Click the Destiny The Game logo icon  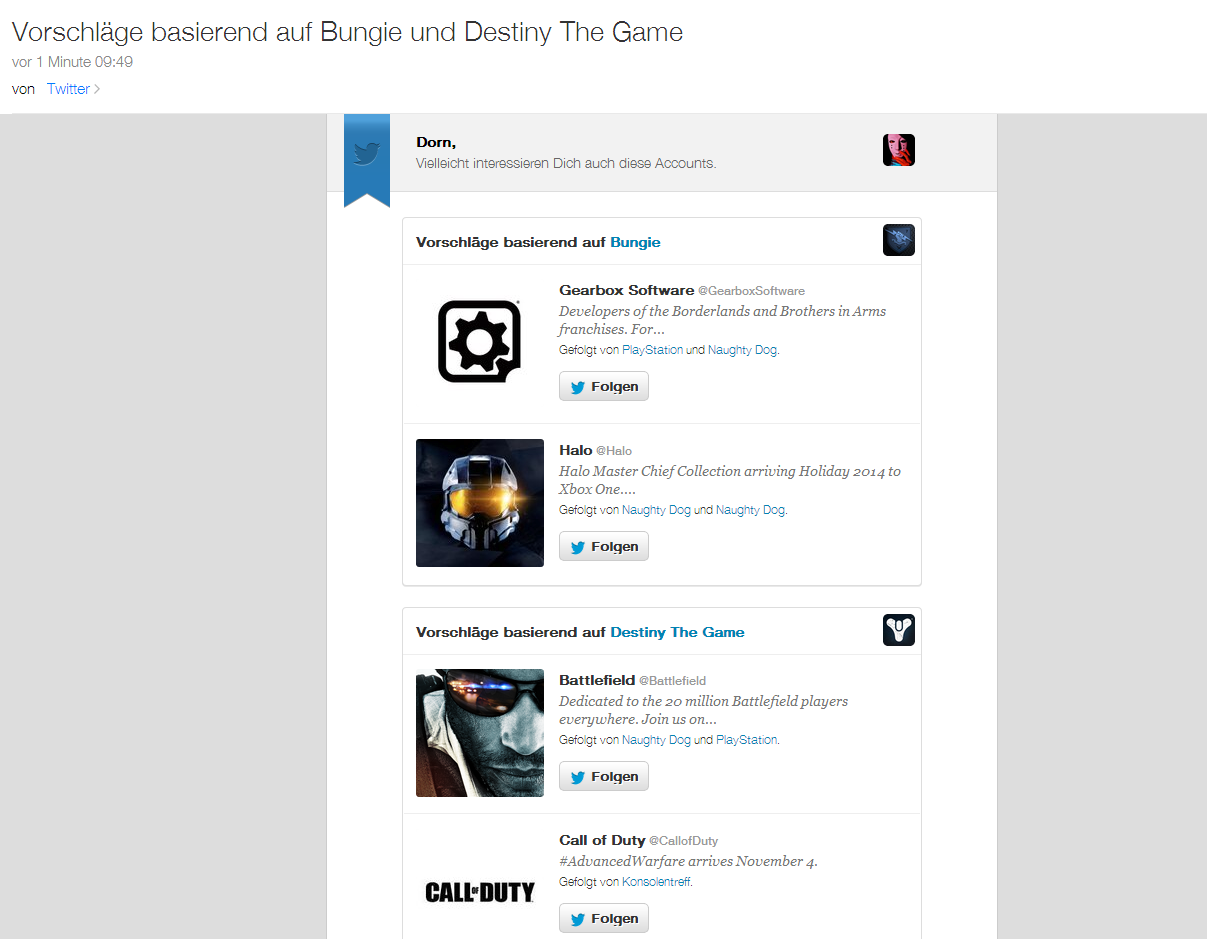pos(899,630)
